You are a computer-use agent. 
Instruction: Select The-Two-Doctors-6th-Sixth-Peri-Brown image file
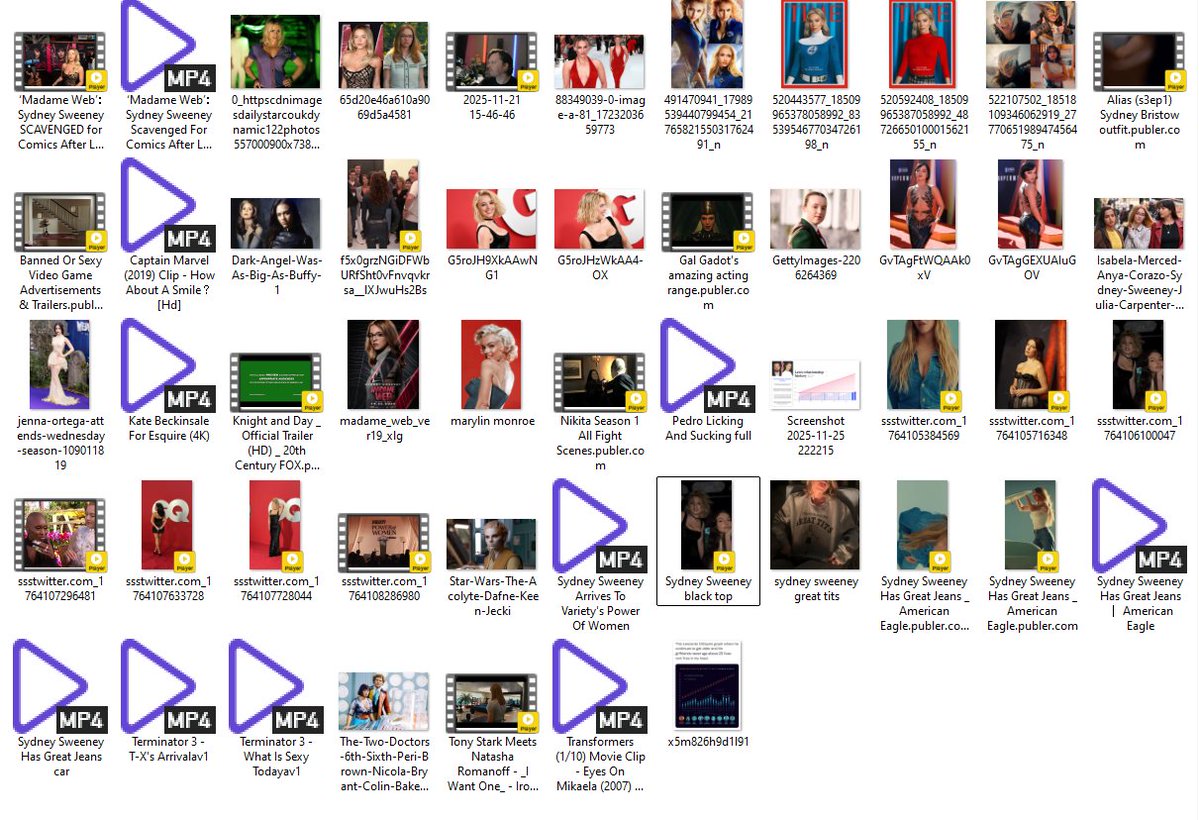[x=384, y=702]
